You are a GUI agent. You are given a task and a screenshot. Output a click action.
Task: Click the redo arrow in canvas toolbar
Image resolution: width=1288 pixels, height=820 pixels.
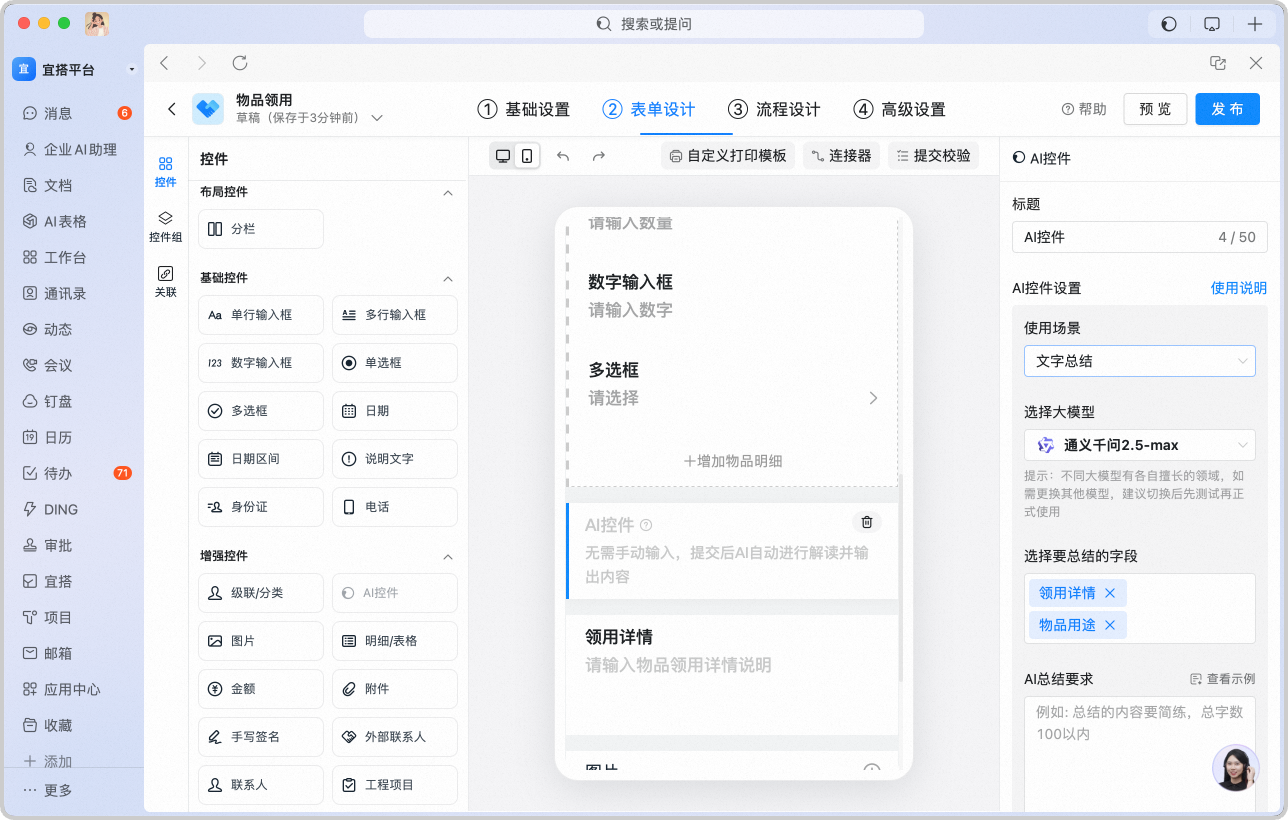pyautogui.click(x=599, y=156)
